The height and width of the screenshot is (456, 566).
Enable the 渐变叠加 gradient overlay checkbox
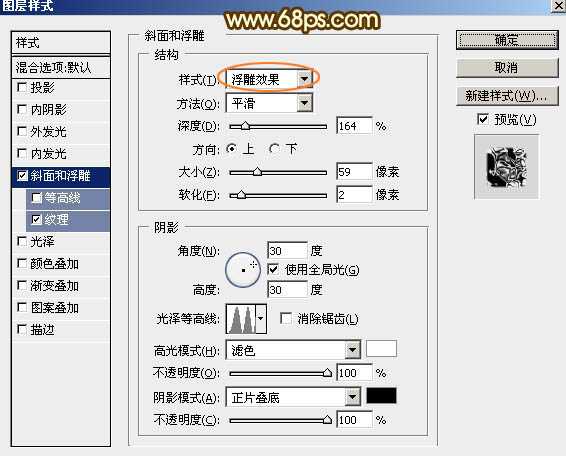[x=22, y=286]
